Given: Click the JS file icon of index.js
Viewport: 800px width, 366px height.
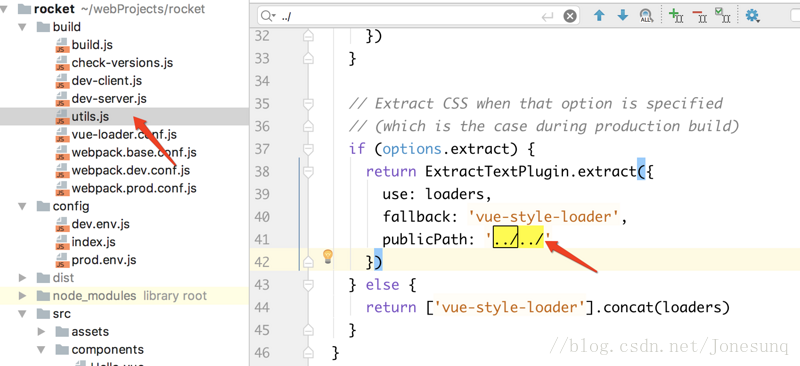Looking at the screenshot, I should [62, 242].
